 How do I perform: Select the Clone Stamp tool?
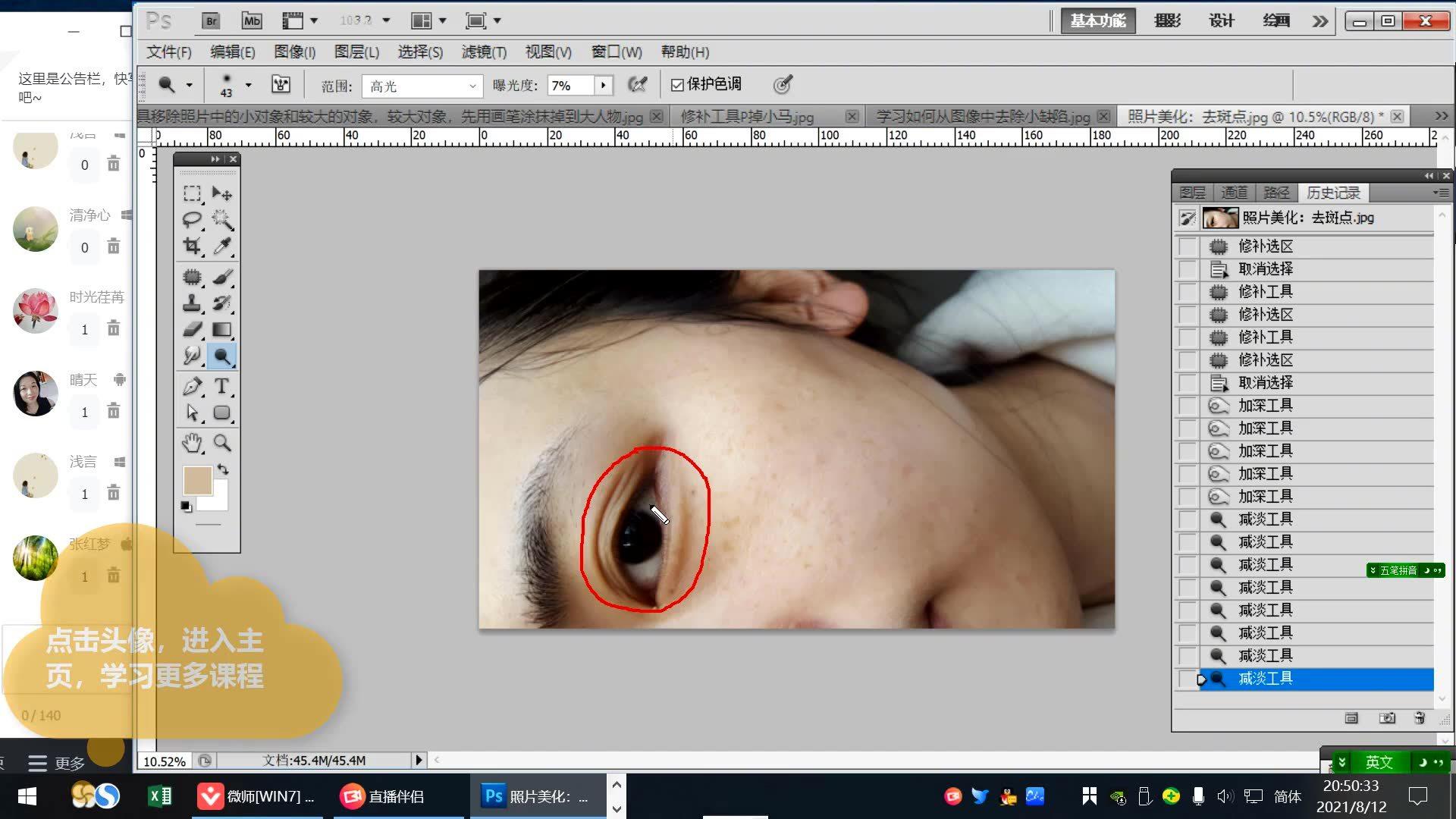coord(192,303)
